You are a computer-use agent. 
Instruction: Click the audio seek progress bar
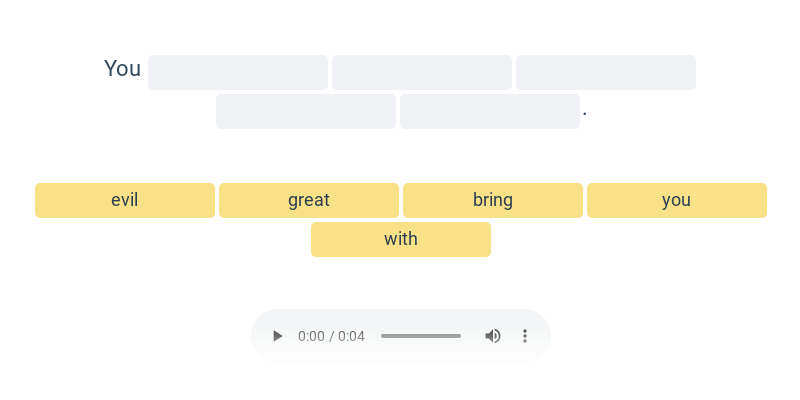pyautogui.click(x=421, y=336)
